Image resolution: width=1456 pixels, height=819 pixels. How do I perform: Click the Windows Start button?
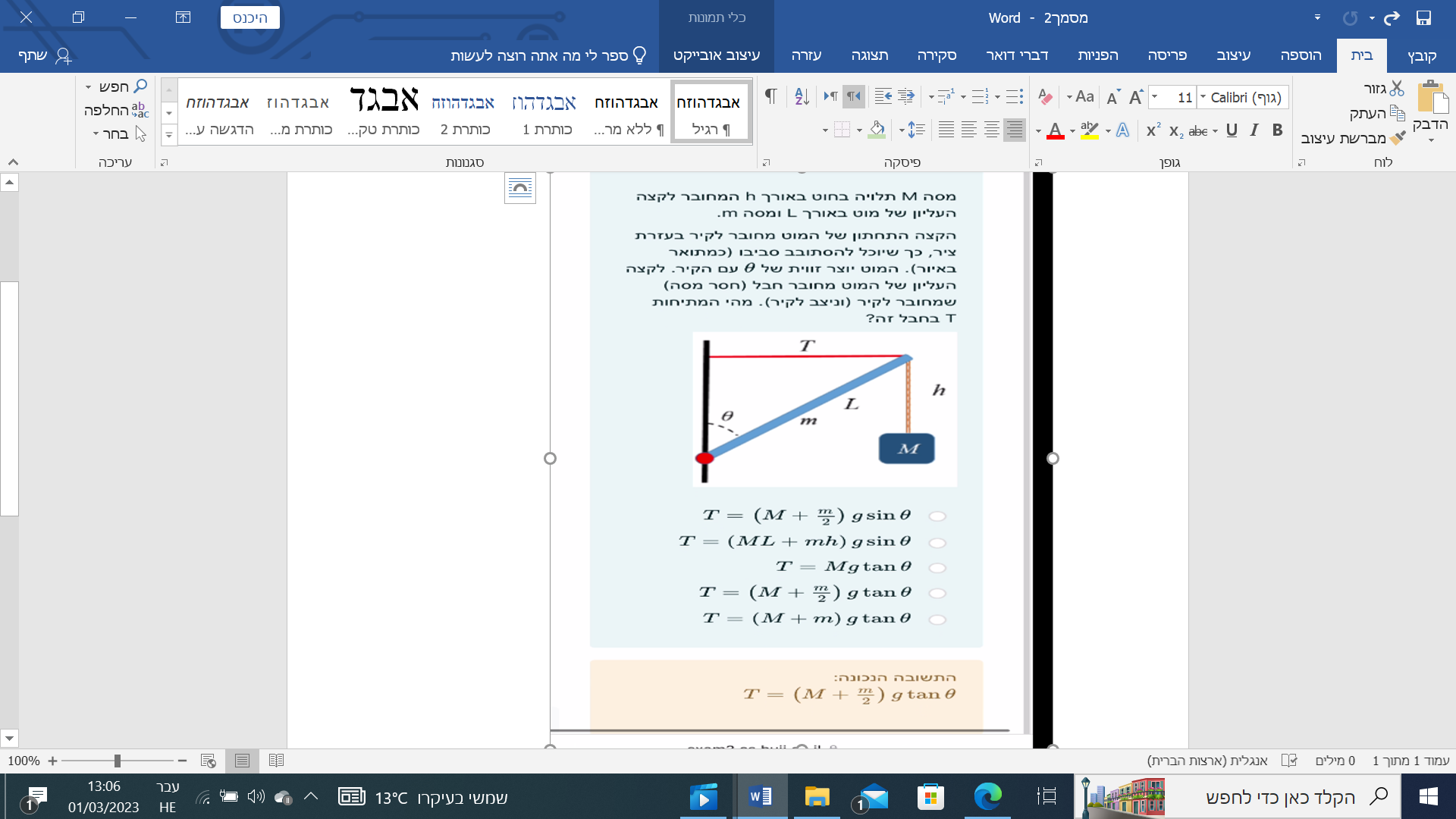[x=1428, y=796]
